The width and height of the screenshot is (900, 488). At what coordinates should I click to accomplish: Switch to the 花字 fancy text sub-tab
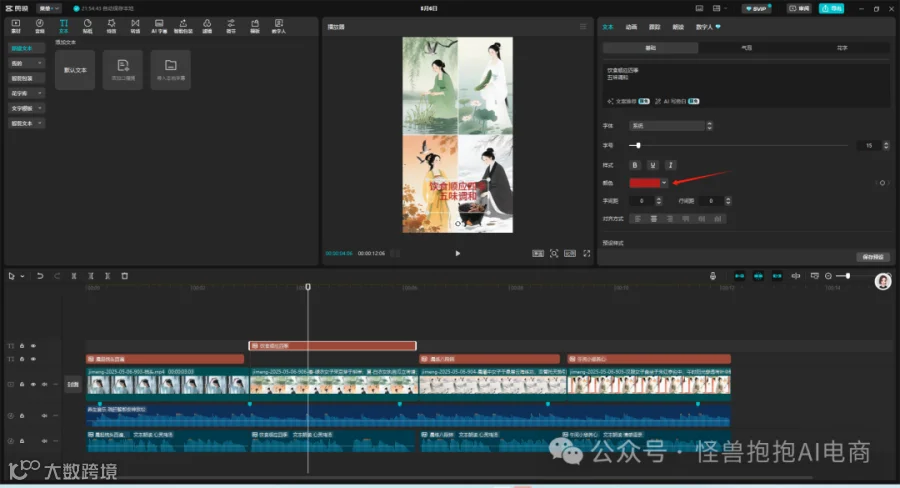point(841,48)
